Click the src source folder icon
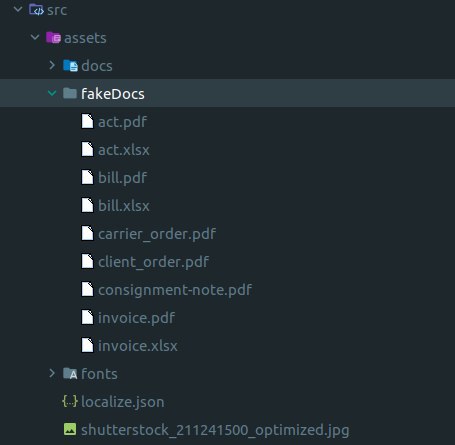 point(36,10)
